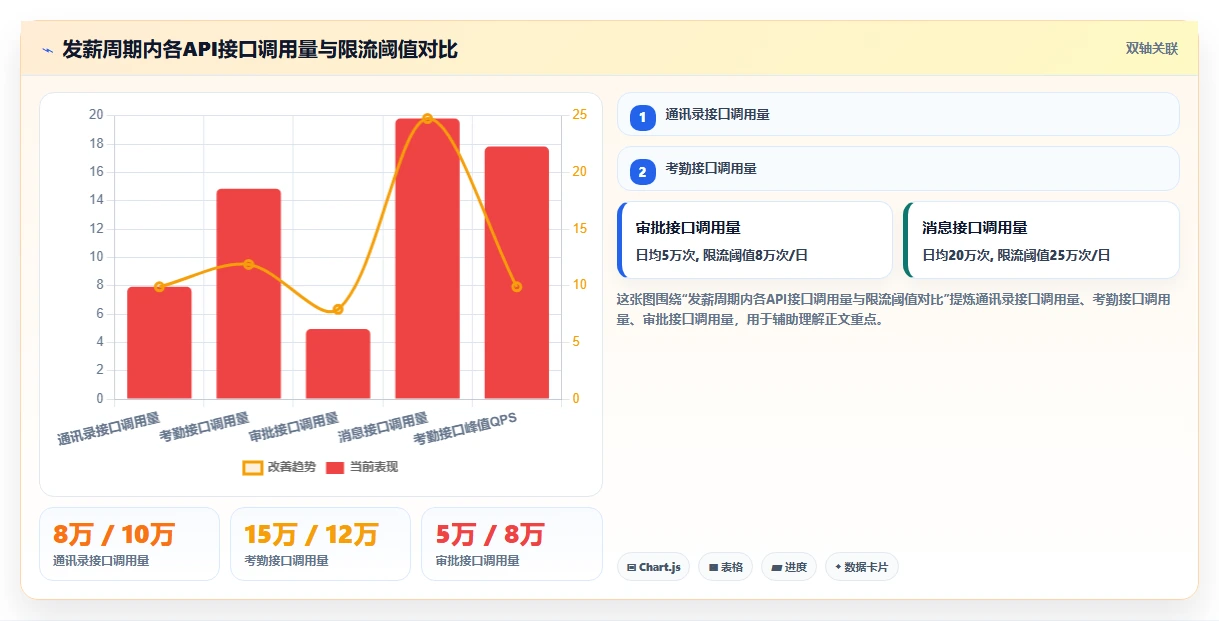Click the 双轴关联 label in header
The image size is (1219, 621).
click(1152, 48)
